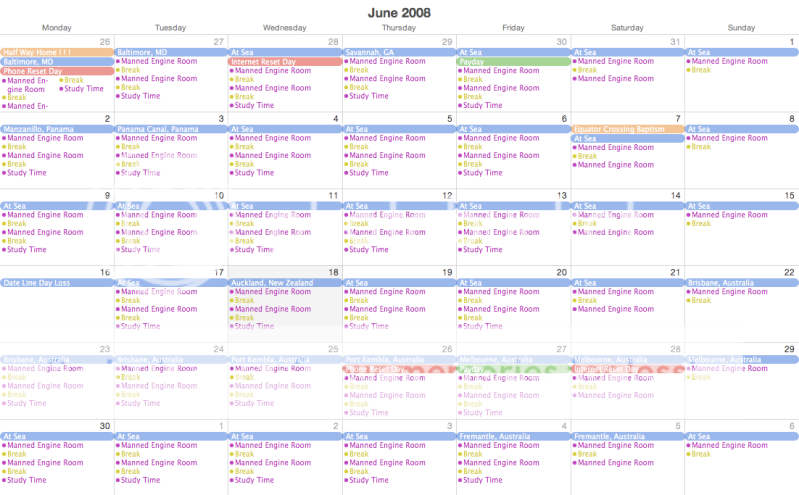Viewport: 799px width, 495px height.
Task: Select the Study Time entry on June 18
Action: point(254,326)
